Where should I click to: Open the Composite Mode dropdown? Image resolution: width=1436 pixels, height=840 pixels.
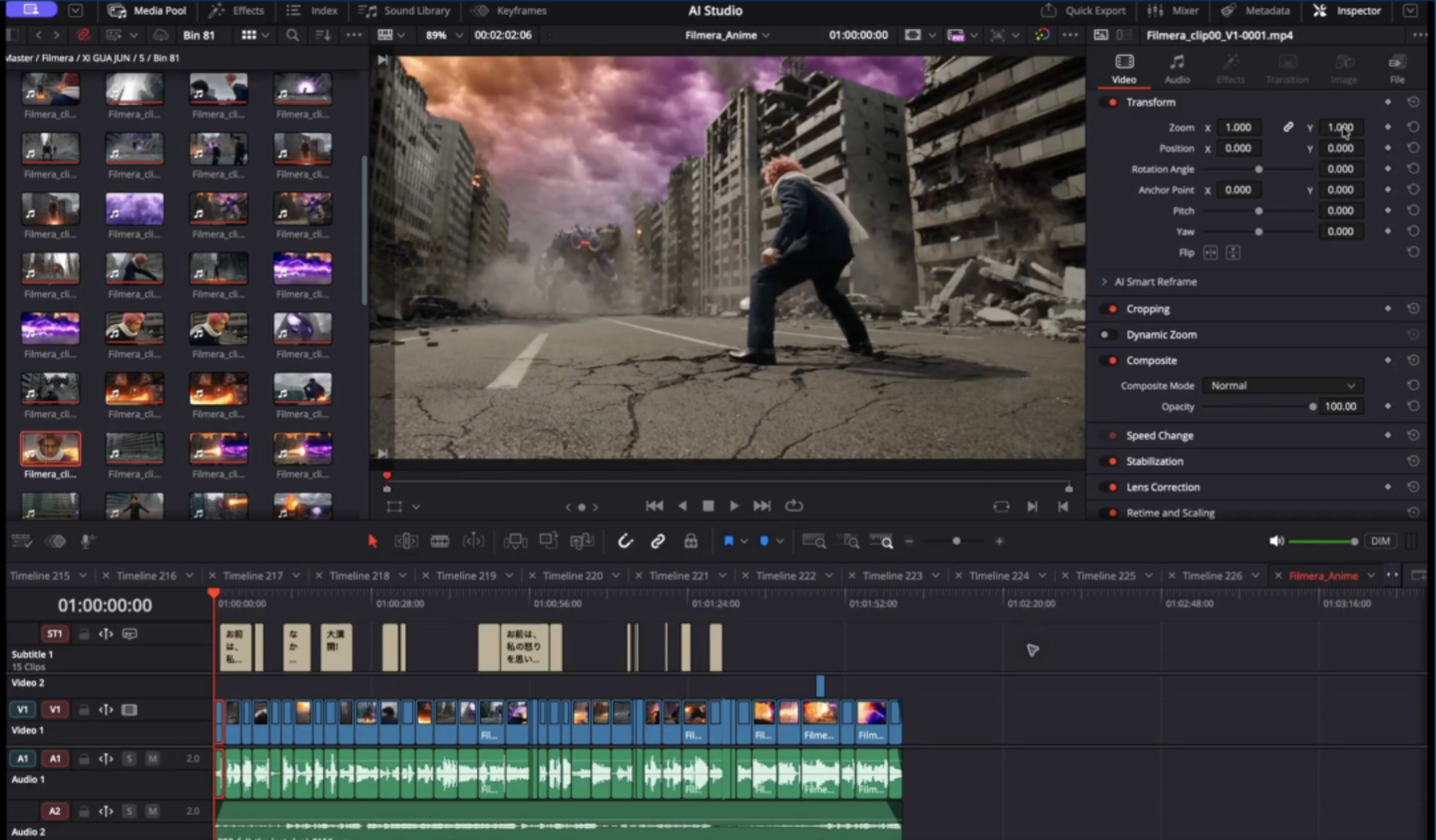coord(1282,385)
